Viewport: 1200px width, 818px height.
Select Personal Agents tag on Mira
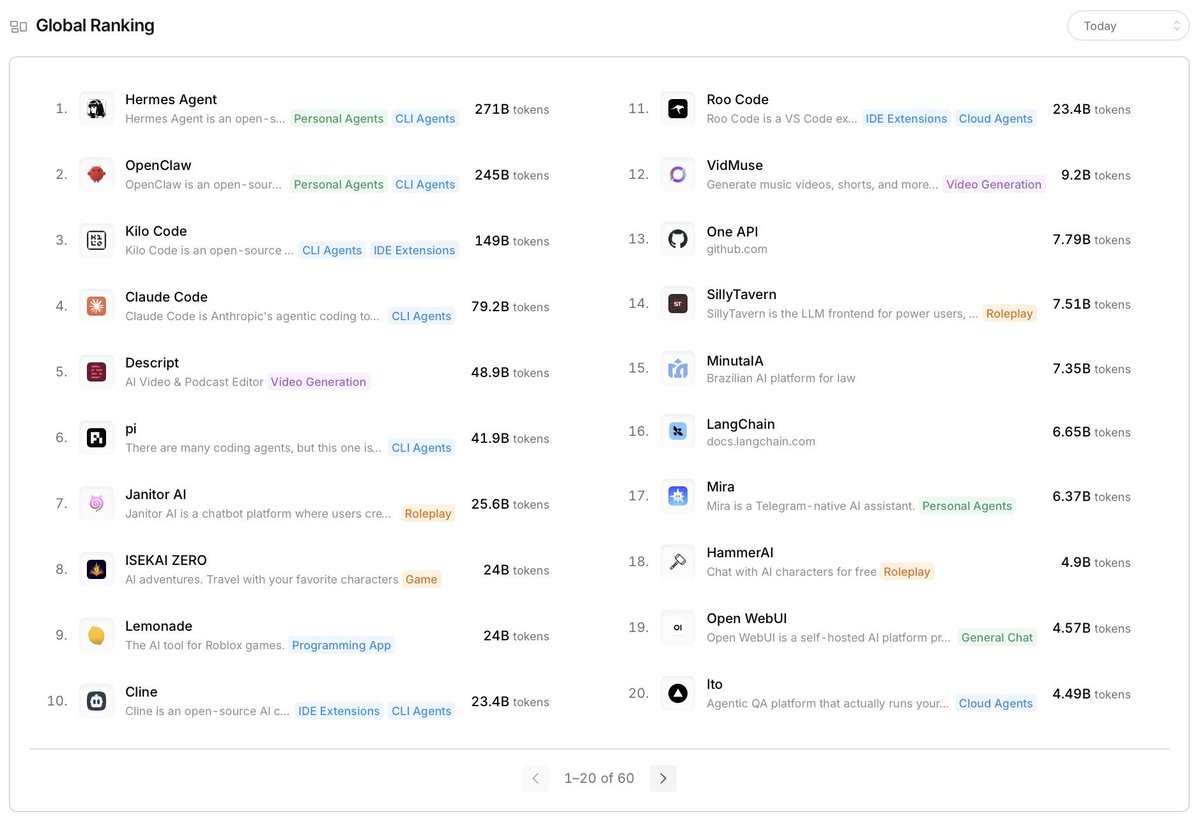click(967, 506)
